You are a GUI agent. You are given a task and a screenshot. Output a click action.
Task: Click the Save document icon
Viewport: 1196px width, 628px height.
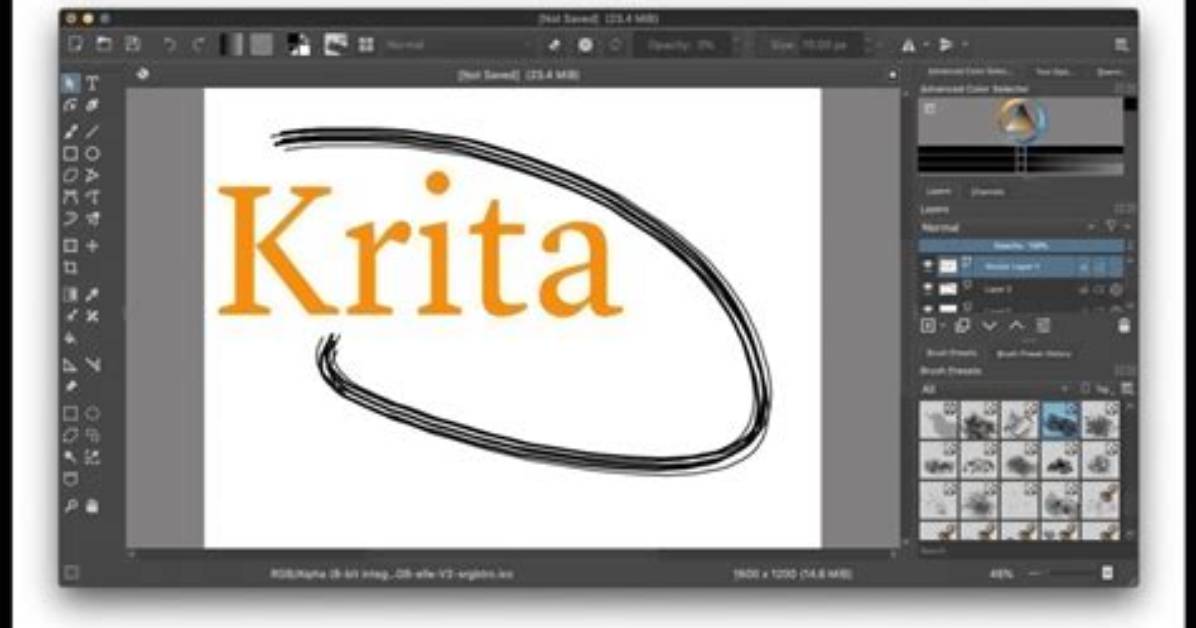point(133,44)
